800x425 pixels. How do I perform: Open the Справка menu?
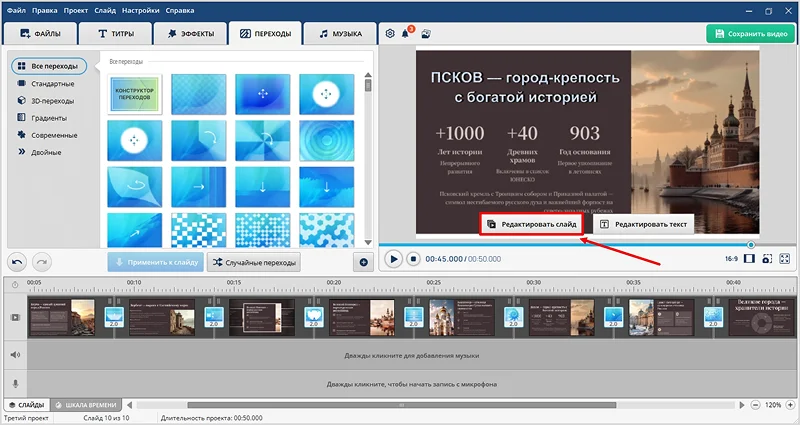tap(180, 10)
